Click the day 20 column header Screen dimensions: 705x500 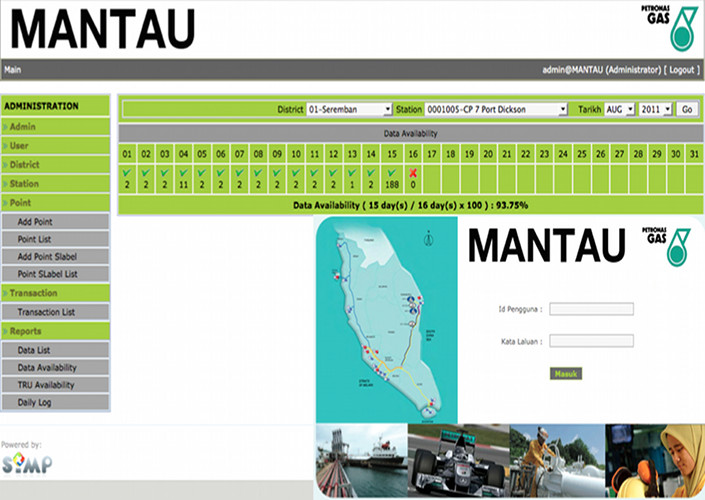pos(488,154)
